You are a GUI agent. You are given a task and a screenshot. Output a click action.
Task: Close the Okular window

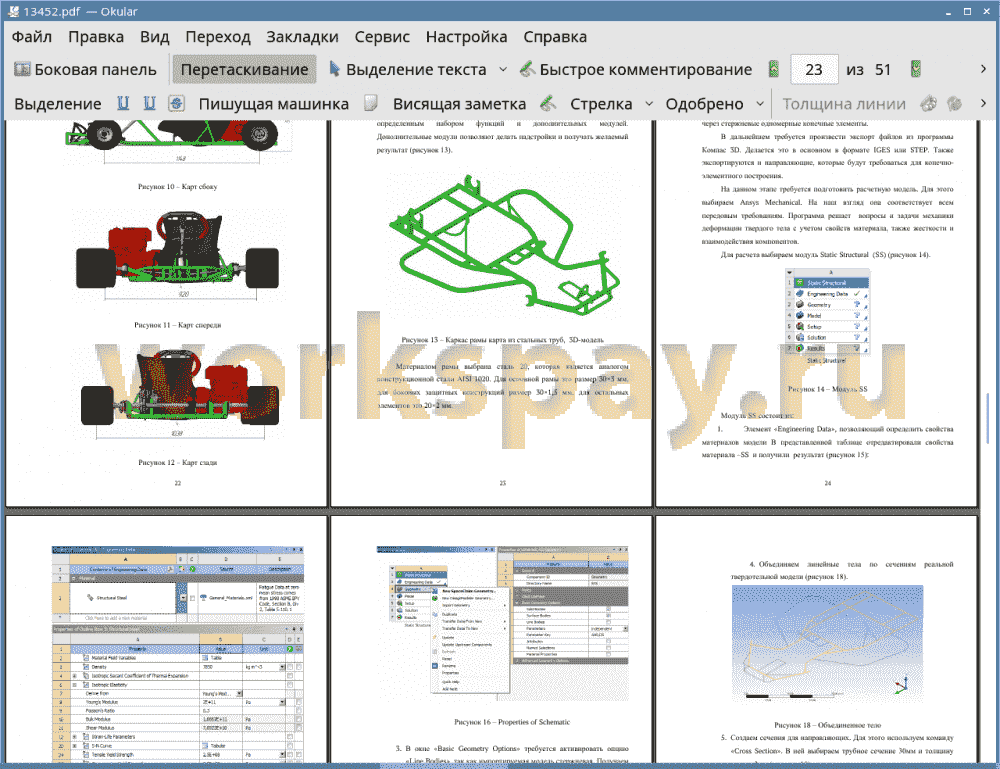[985, 11]
